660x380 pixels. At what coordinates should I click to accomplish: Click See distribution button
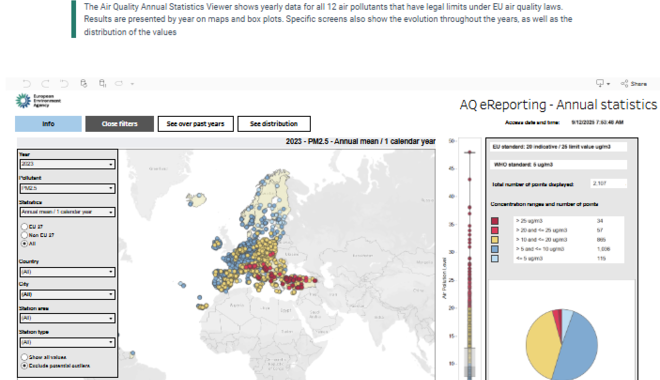pyautogui.click(x=274, y=124)
